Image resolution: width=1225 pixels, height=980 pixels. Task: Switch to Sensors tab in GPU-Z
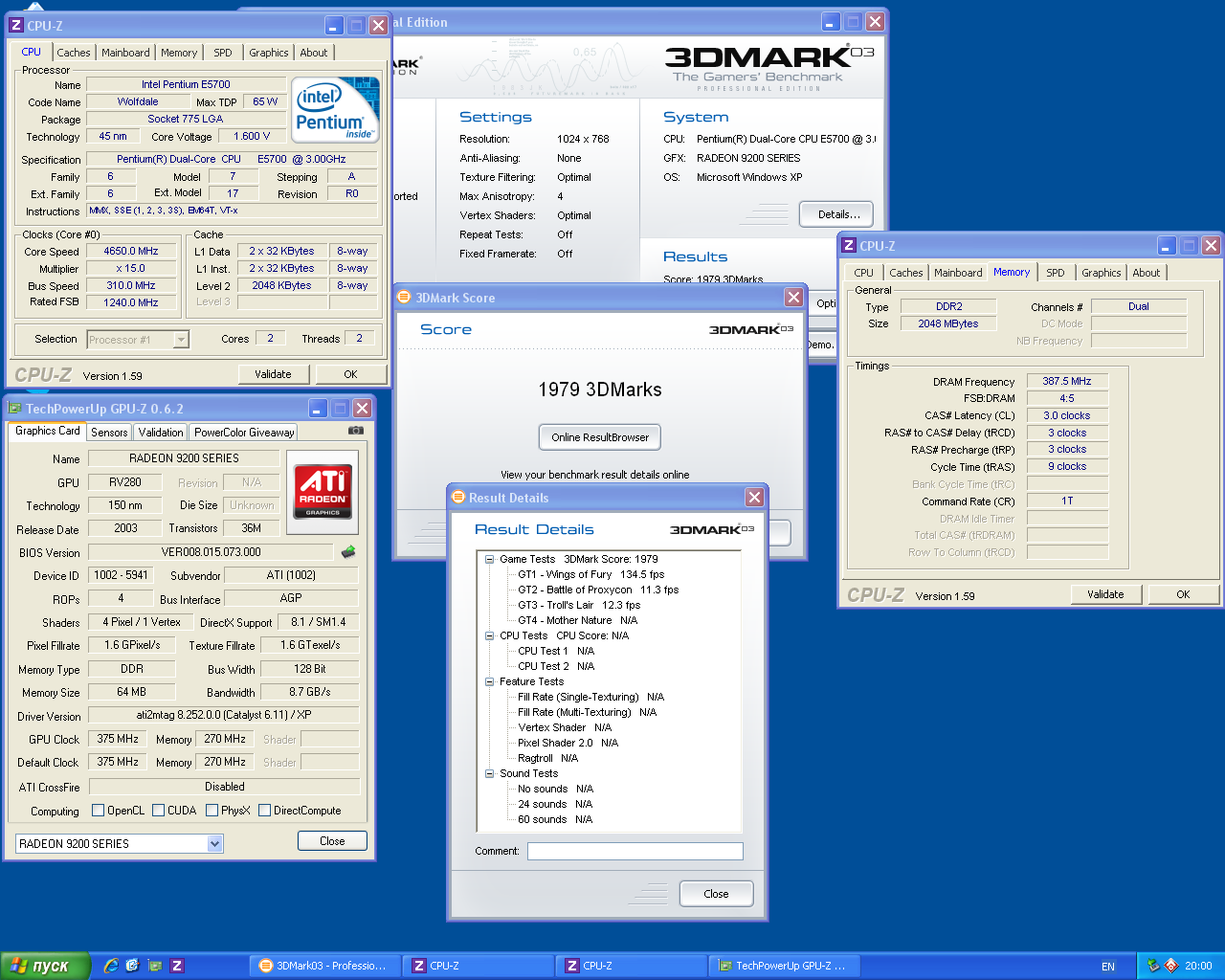tap(109, 433)
